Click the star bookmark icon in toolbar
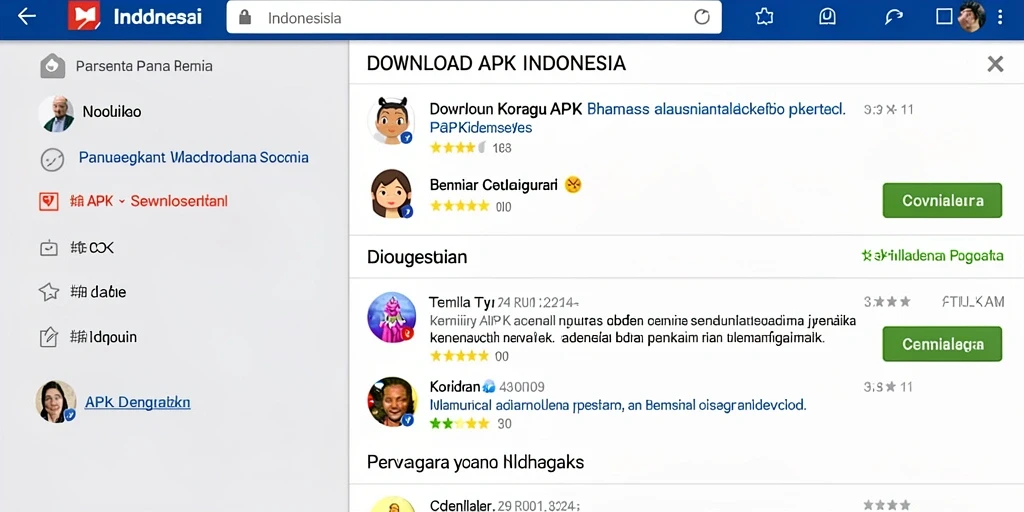This screenshot has height=512, width=1024. pos(763,17)
